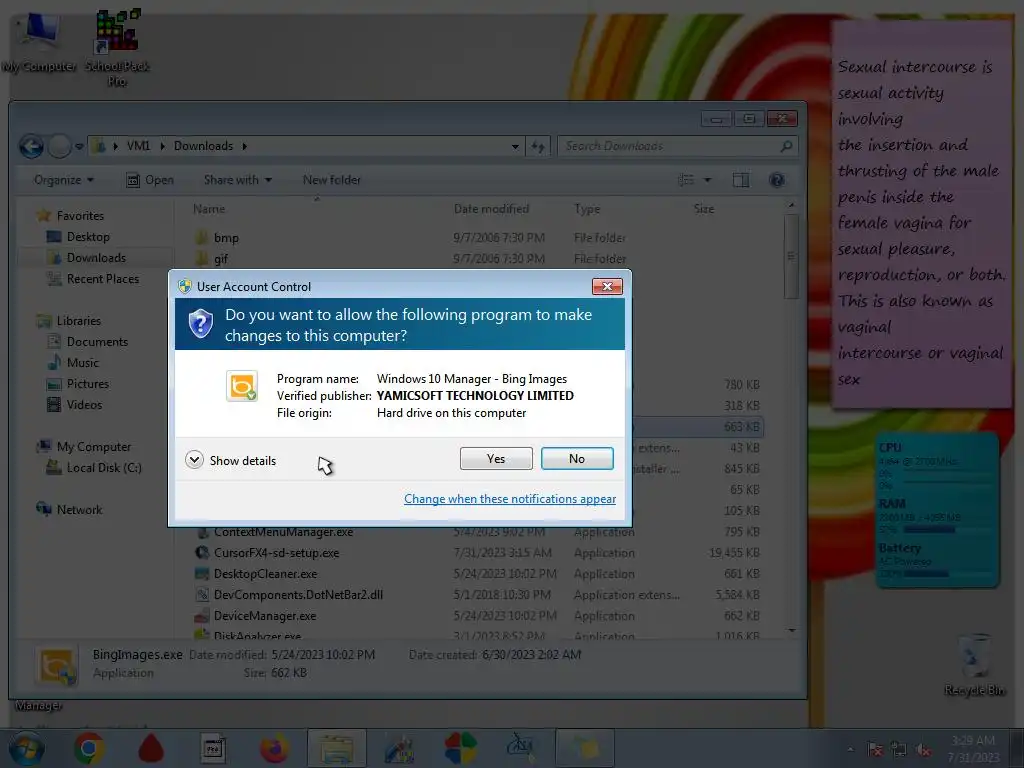Click the UAC shield question icon
1024x768 pixels.
(x=200, y=323)
